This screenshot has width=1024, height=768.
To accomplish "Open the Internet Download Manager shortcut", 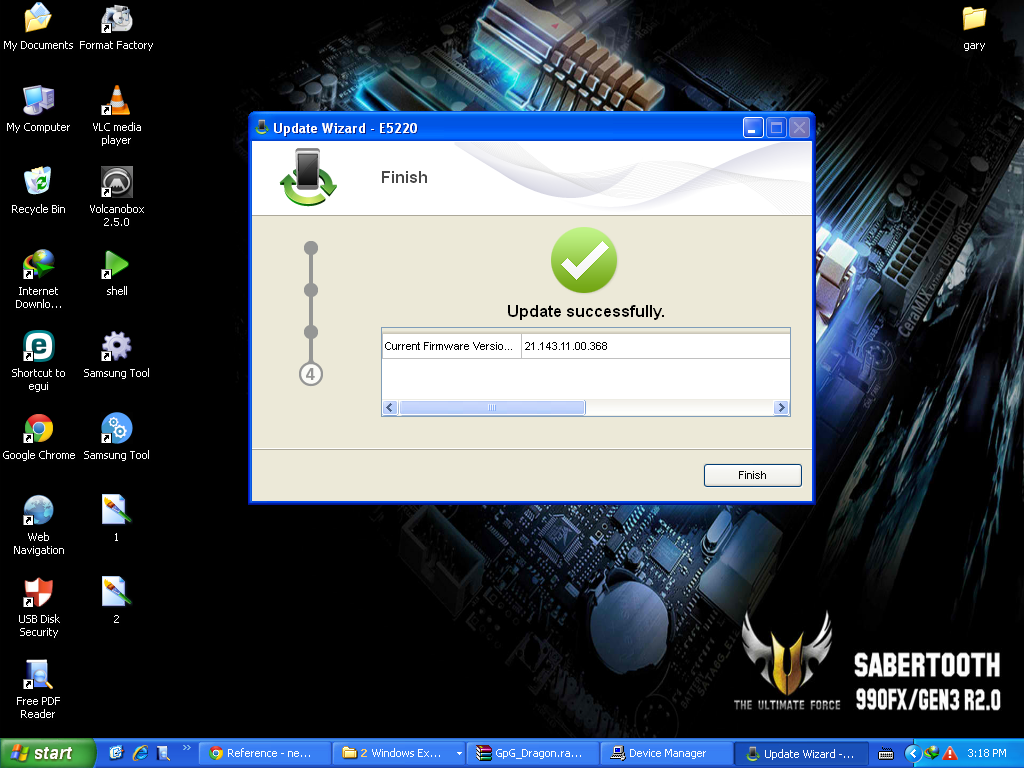I will (x=38, y=264).
